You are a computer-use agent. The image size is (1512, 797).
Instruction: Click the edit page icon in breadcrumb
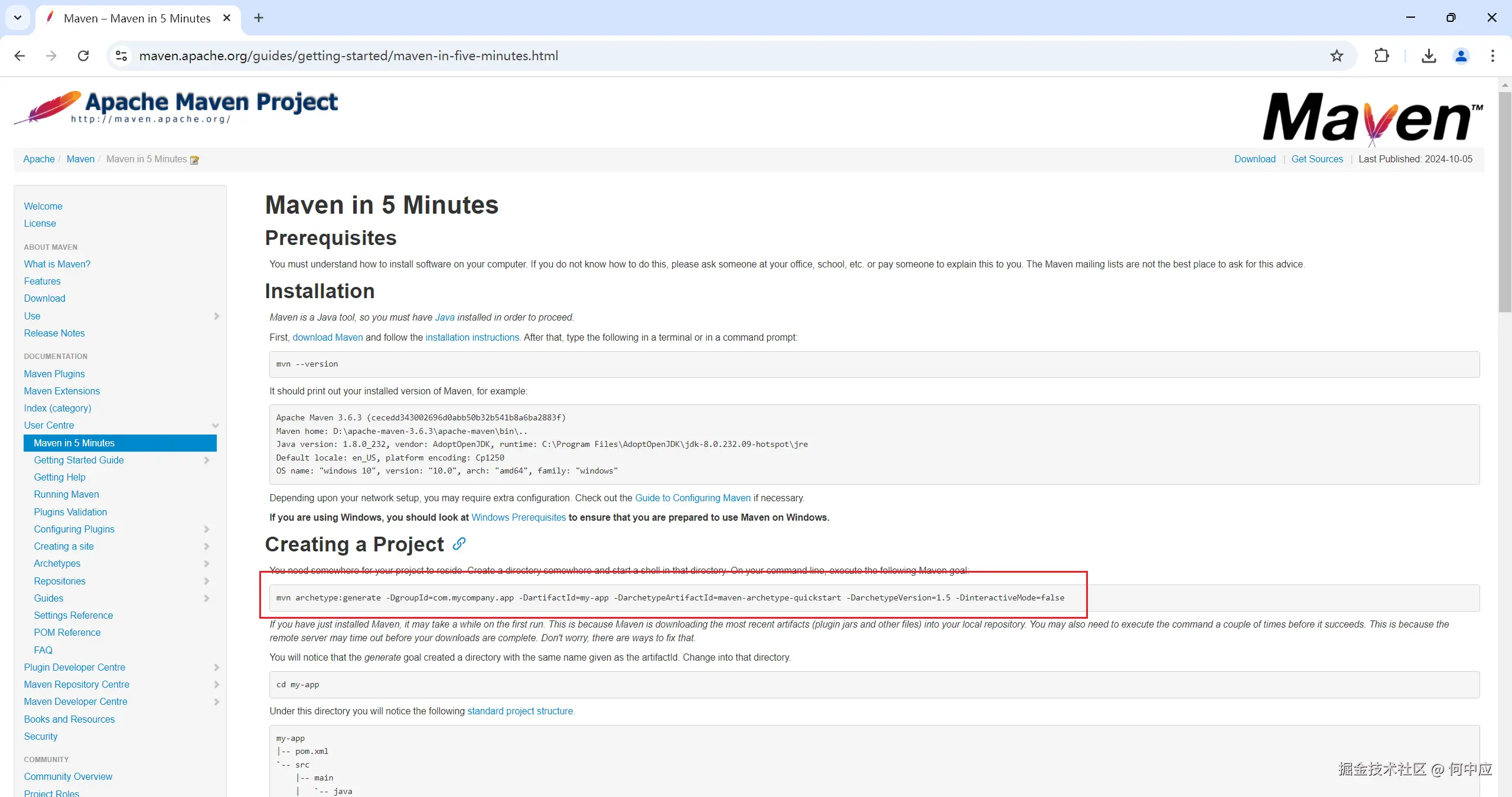click(194, 160)
